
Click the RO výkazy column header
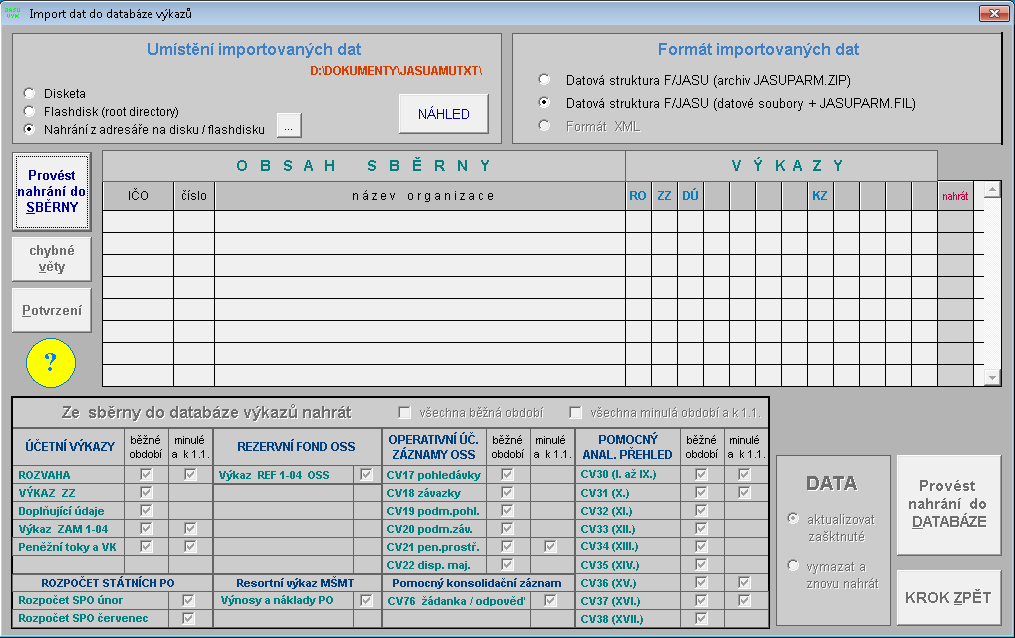[638, 195]
